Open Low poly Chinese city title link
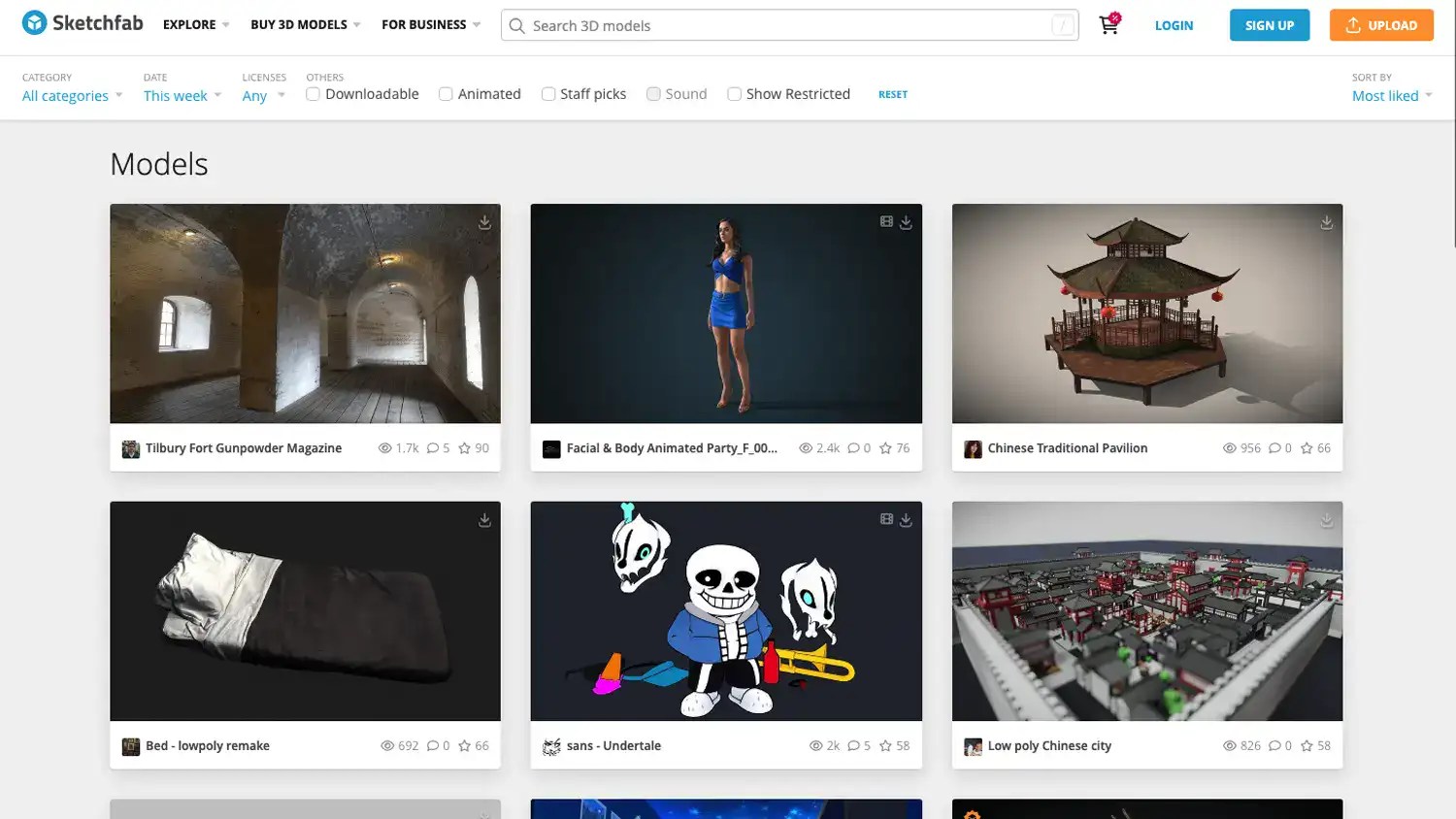Image resolution: width=1456 pixels, height=819 pixels. 1049,746
